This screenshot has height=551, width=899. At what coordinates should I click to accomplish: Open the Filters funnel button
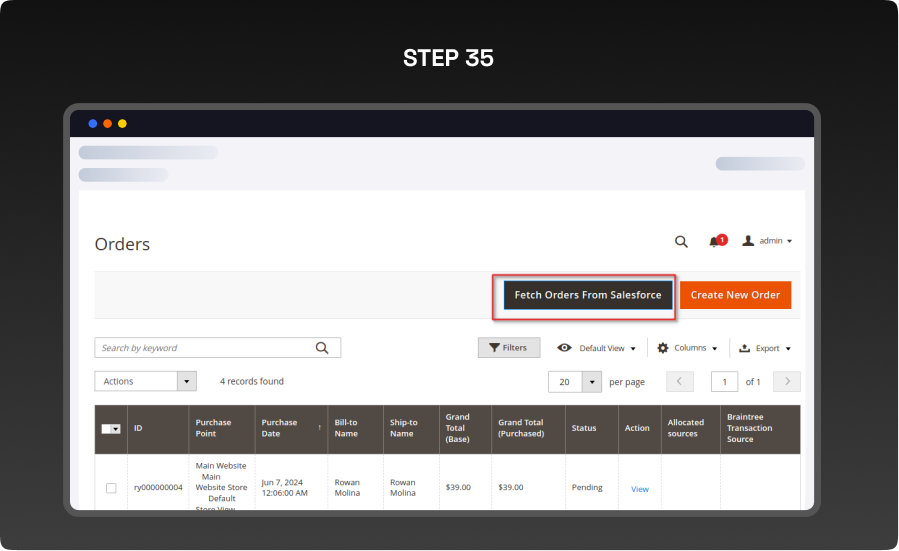tap(509, 348)
